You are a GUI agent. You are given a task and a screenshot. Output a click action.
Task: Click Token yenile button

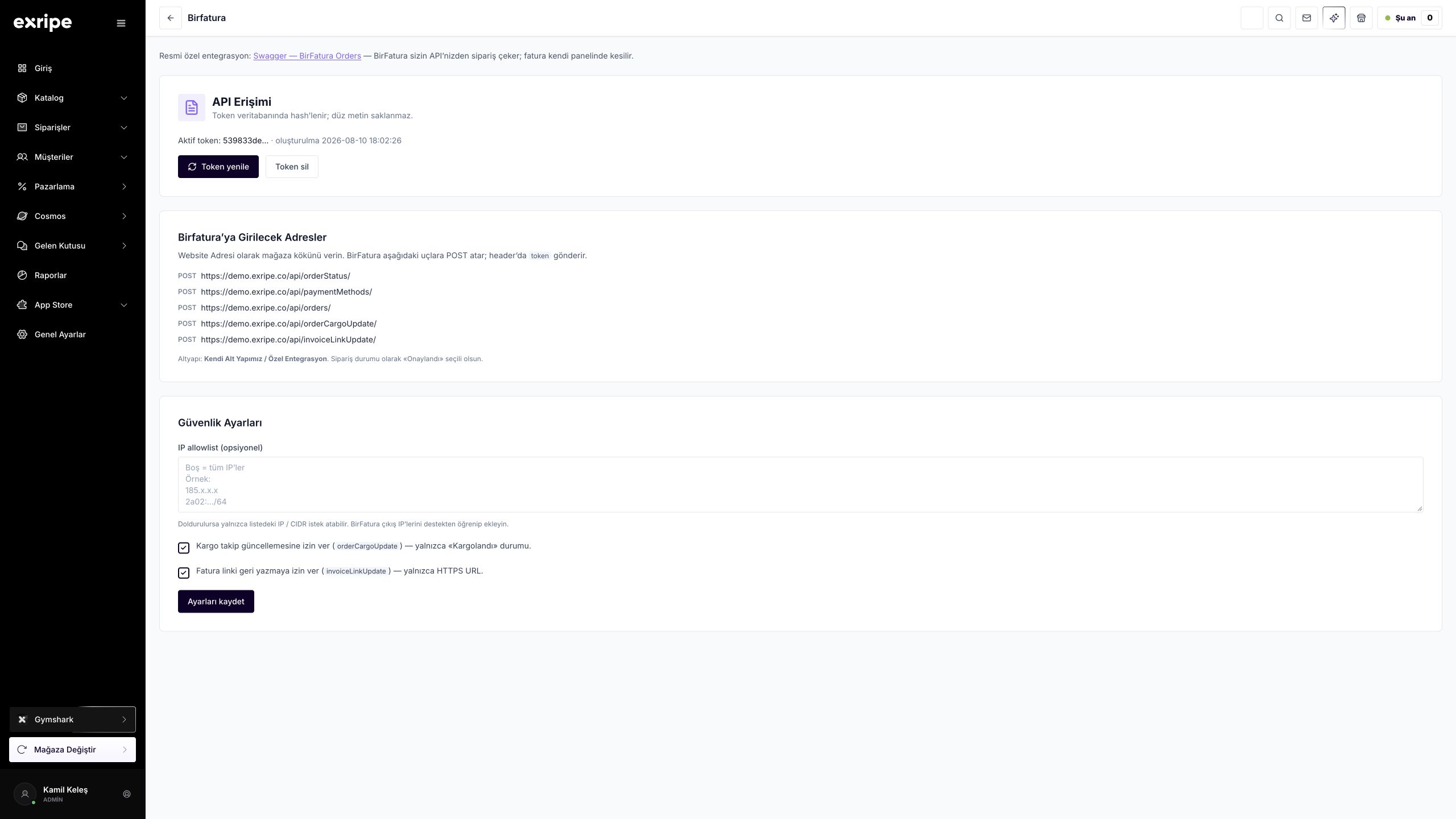point(218,167)
